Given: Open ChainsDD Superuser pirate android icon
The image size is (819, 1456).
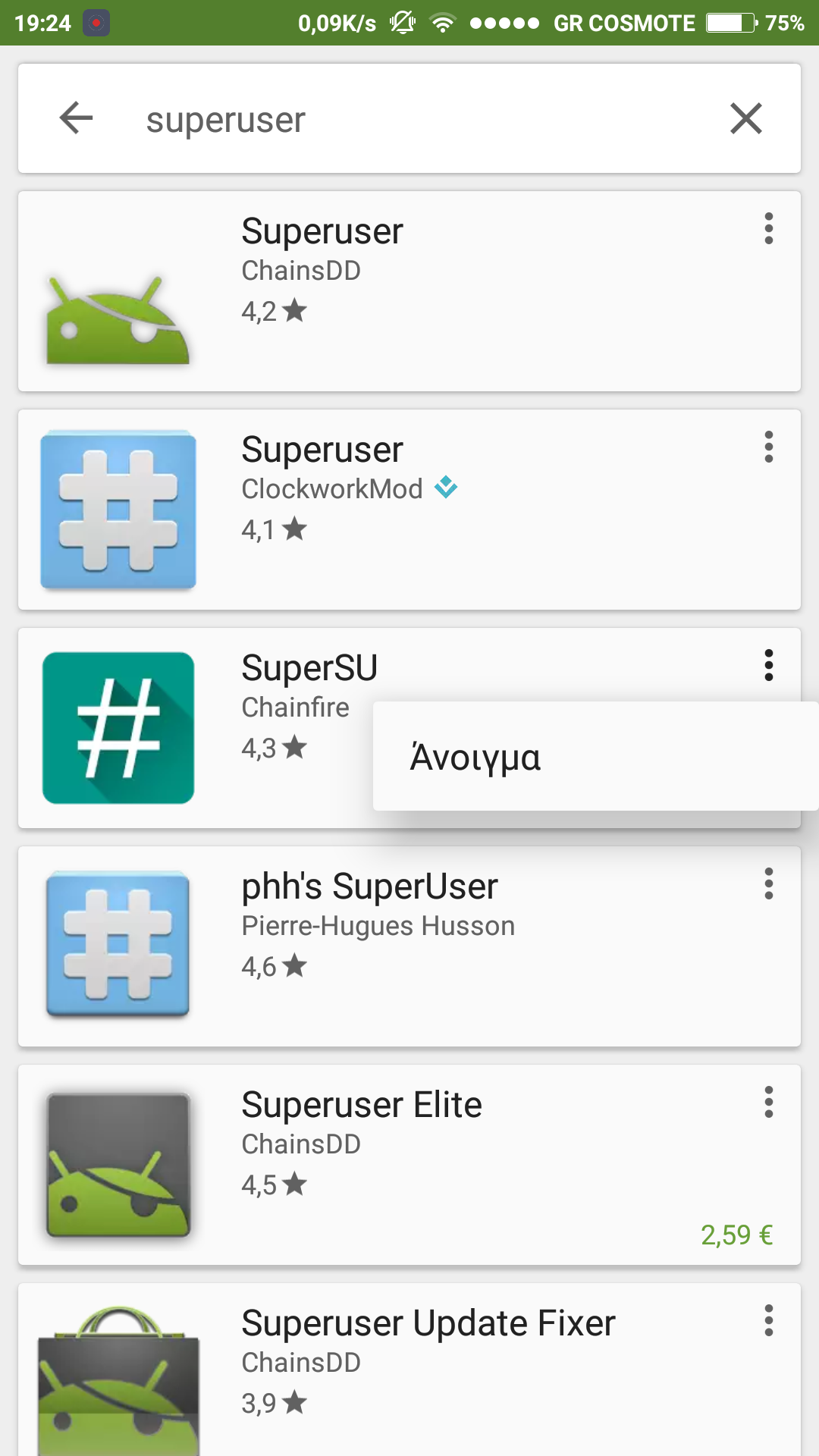Looking at the screenshot, I should pyautogui.click(x=118, y=320).
